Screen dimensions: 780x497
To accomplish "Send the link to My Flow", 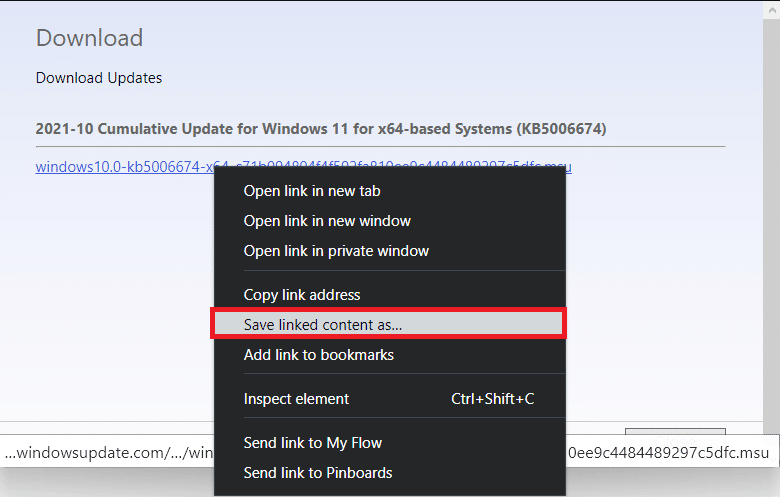I will point(312,443).
